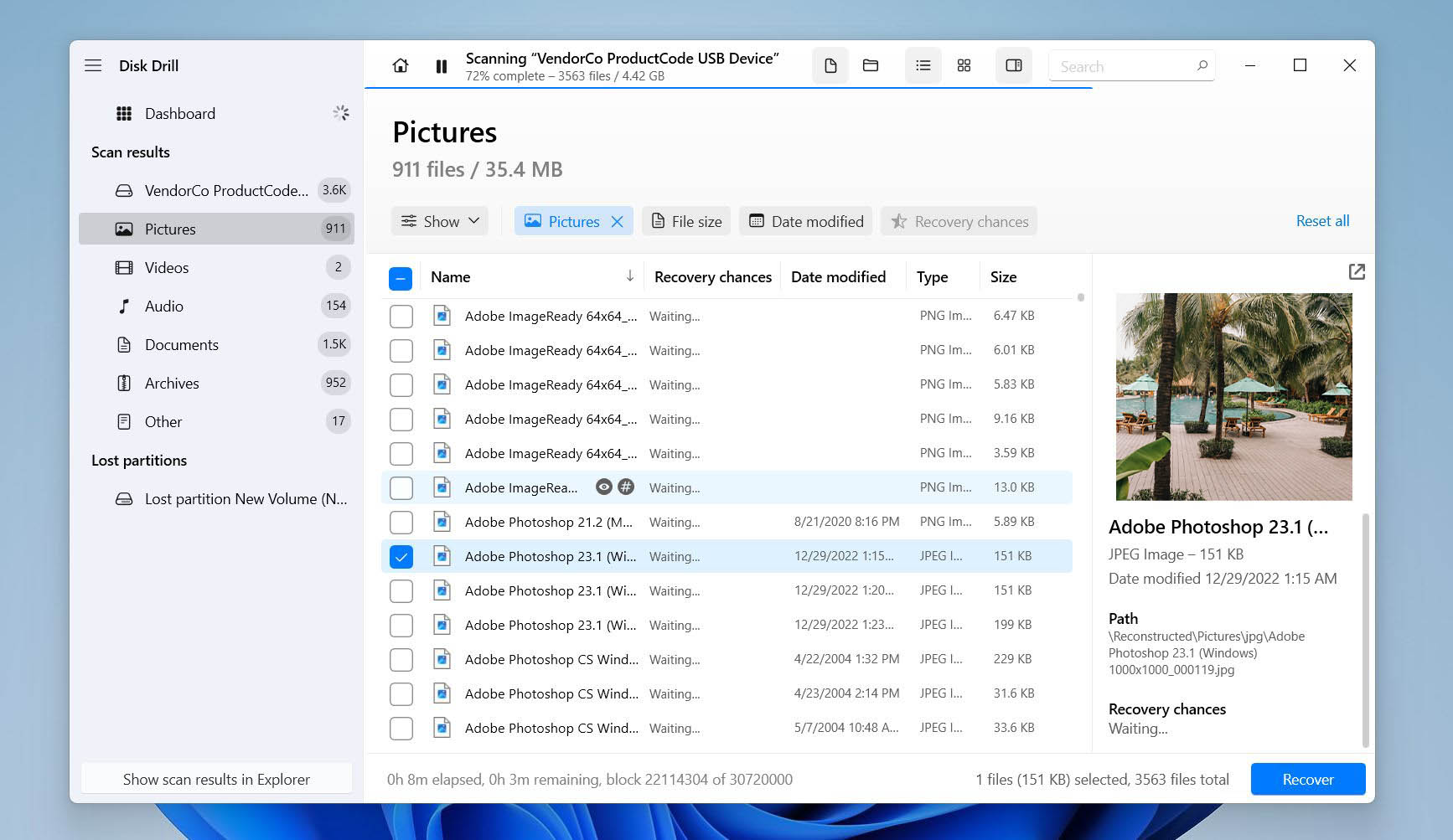Select the list view layout icon

click(x=923, y=65)
